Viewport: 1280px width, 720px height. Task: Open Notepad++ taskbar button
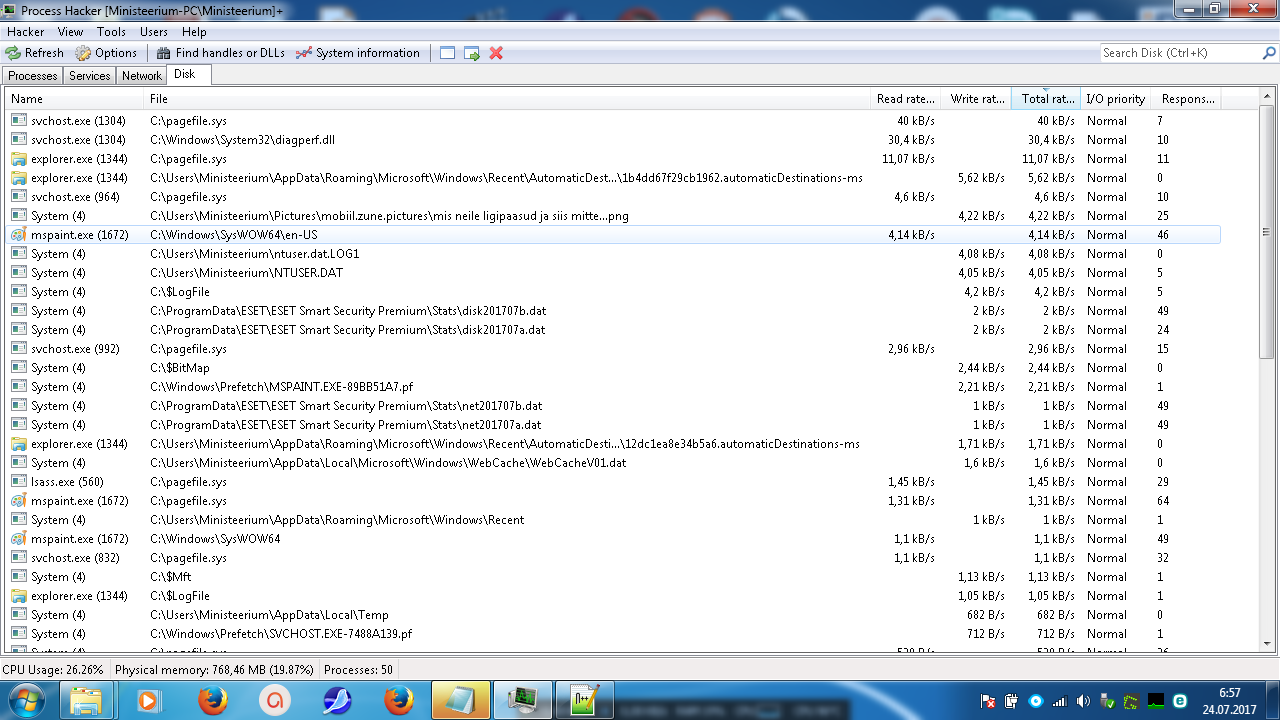[584, 700]
